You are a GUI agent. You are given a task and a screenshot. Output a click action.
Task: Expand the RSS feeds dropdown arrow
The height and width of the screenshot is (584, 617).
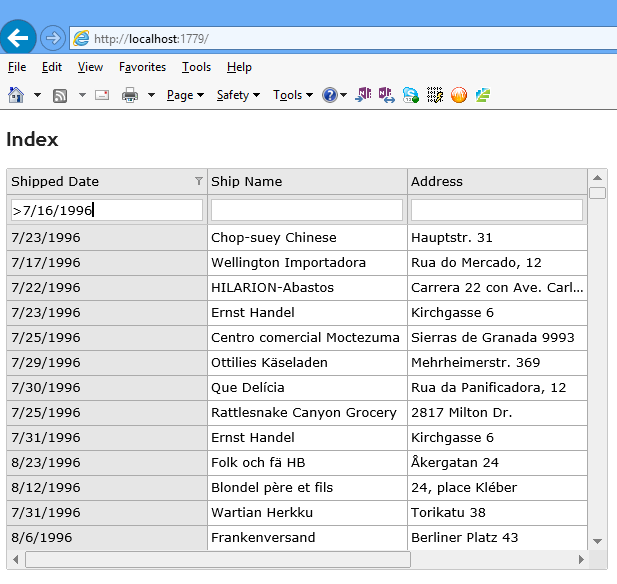coord(82,95)
